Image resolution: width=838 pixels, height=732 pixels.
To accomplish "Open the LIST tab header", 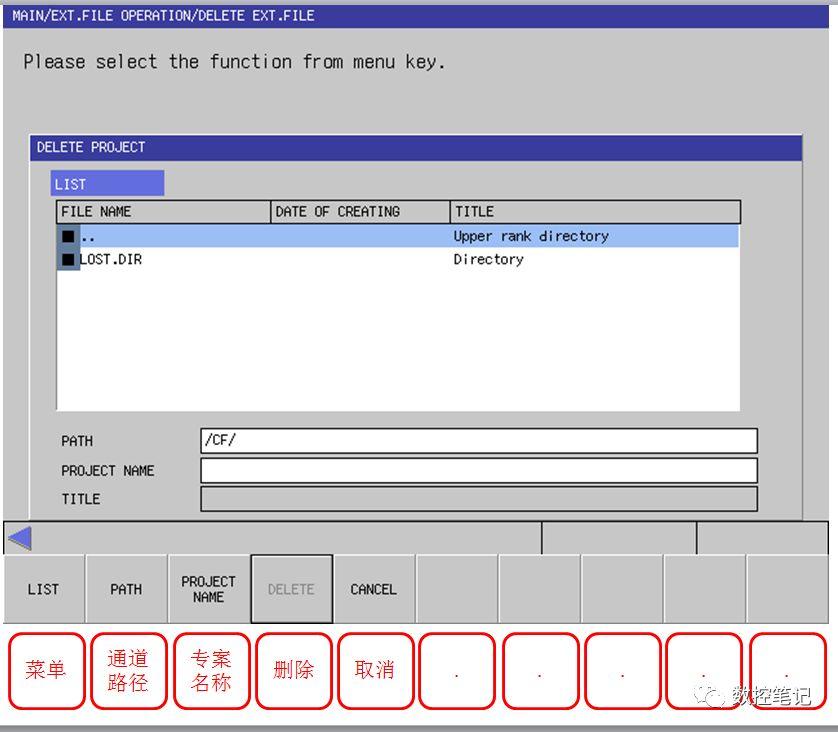I will point(107,184).
